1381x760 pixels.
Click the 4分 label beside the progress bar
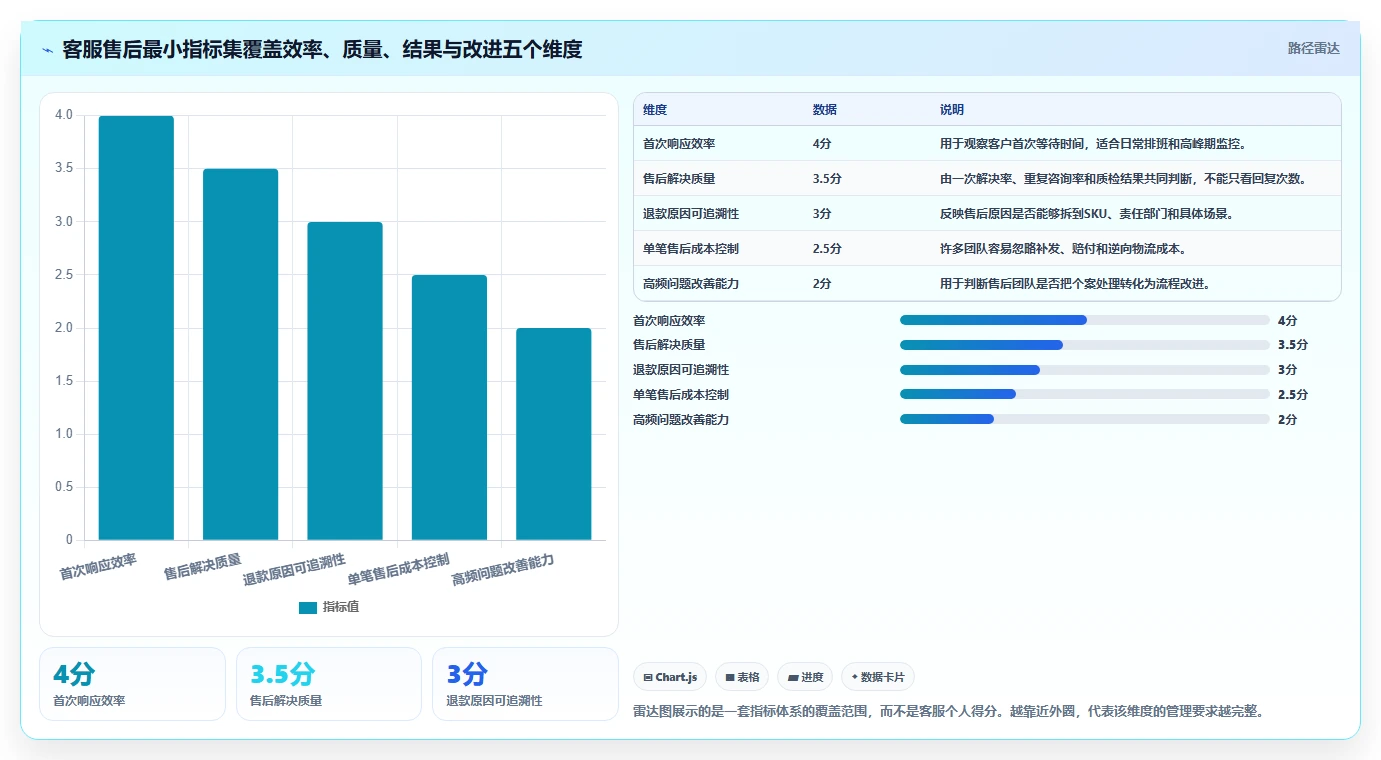click(1287, 321)
